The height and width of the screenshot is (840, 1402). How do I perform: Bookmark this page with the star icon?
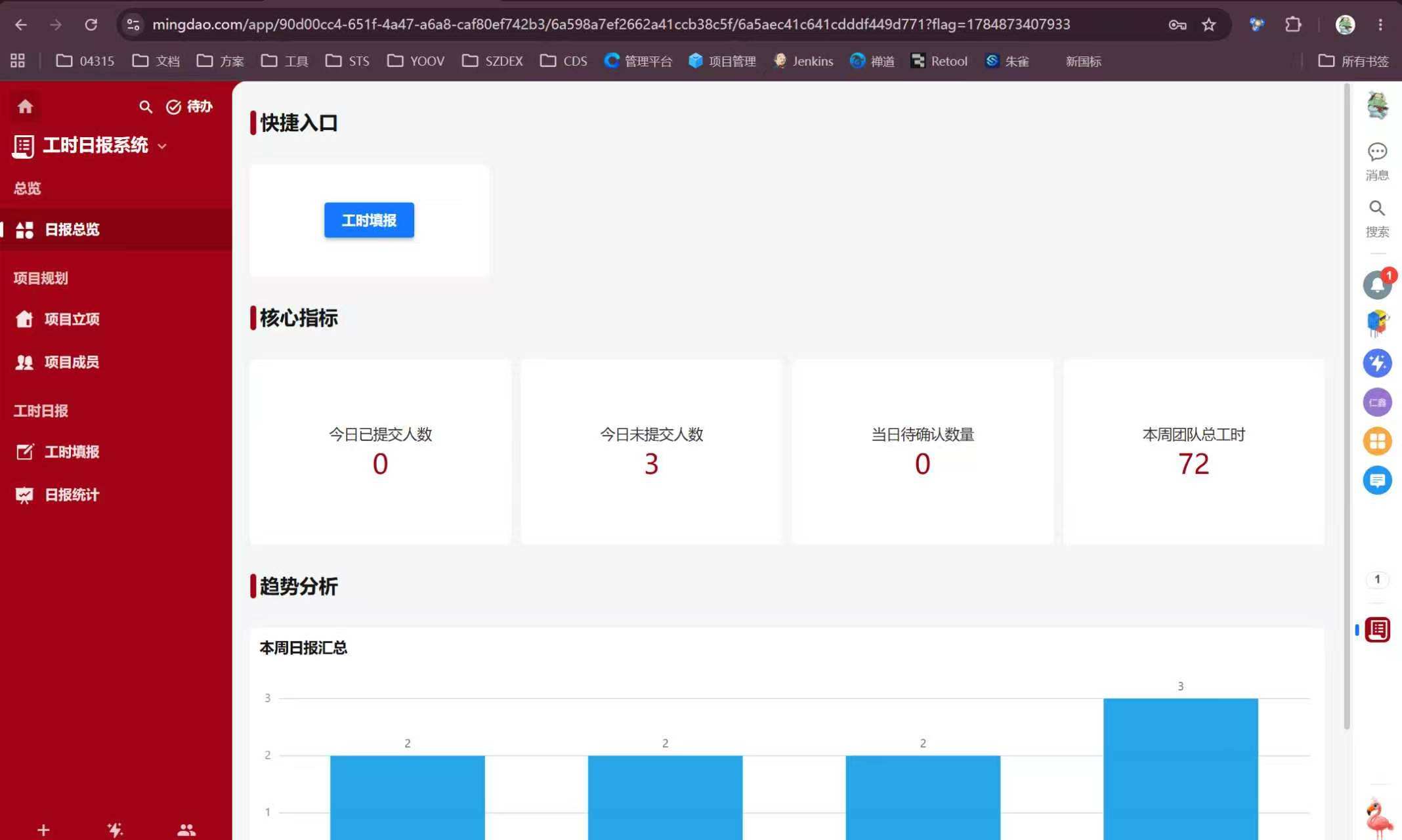1208,25
